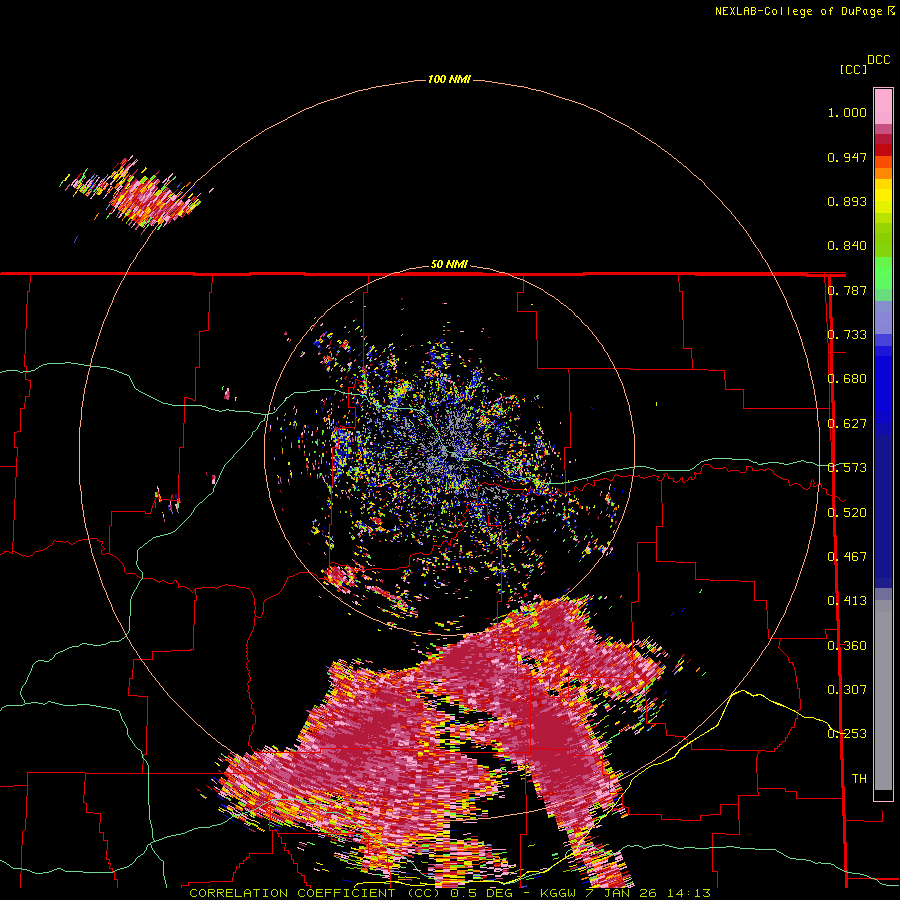The height and width of the screenshot is (900, 900).
Task: Pick the bright green segment of color bar
Action: (883, 273)
